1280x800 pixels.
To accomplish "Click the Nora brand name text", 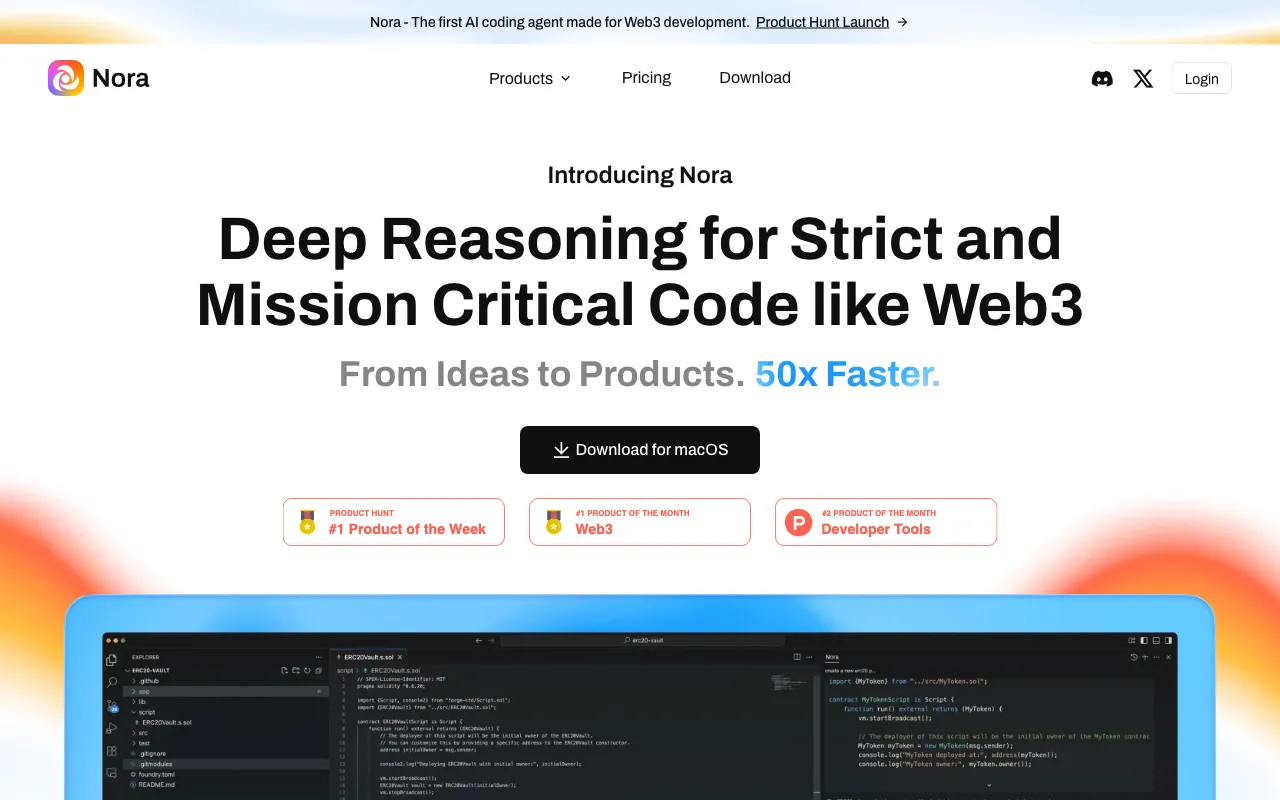I will coord(121,78).
